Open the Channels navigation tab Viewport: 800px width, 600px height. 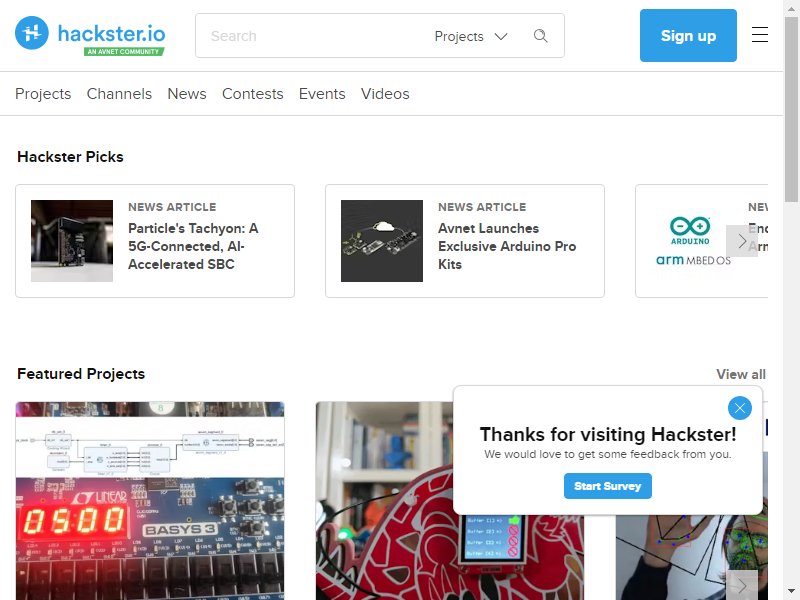(x=119, y=94)
